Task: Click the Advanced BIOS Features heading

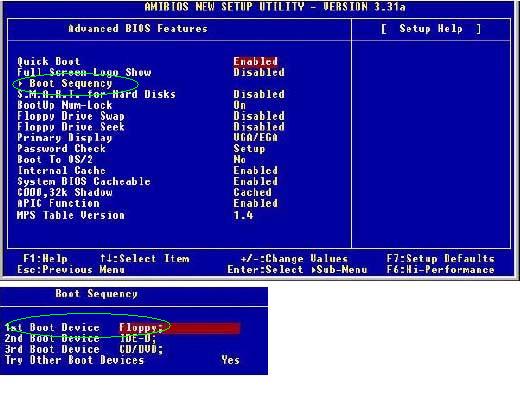Action: click(138, 28)
